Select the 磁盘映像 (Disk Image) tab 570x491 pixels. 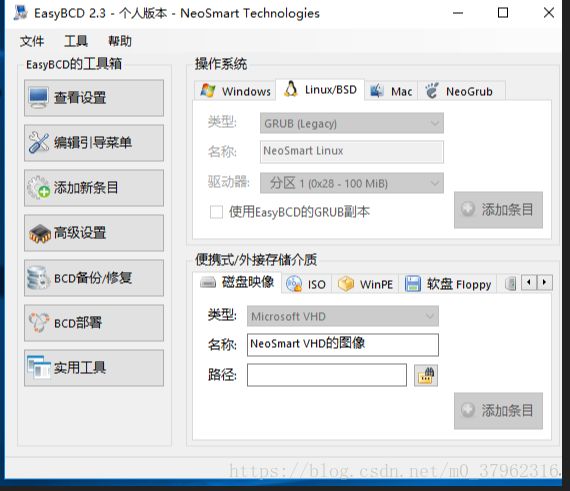pos(237,282)
